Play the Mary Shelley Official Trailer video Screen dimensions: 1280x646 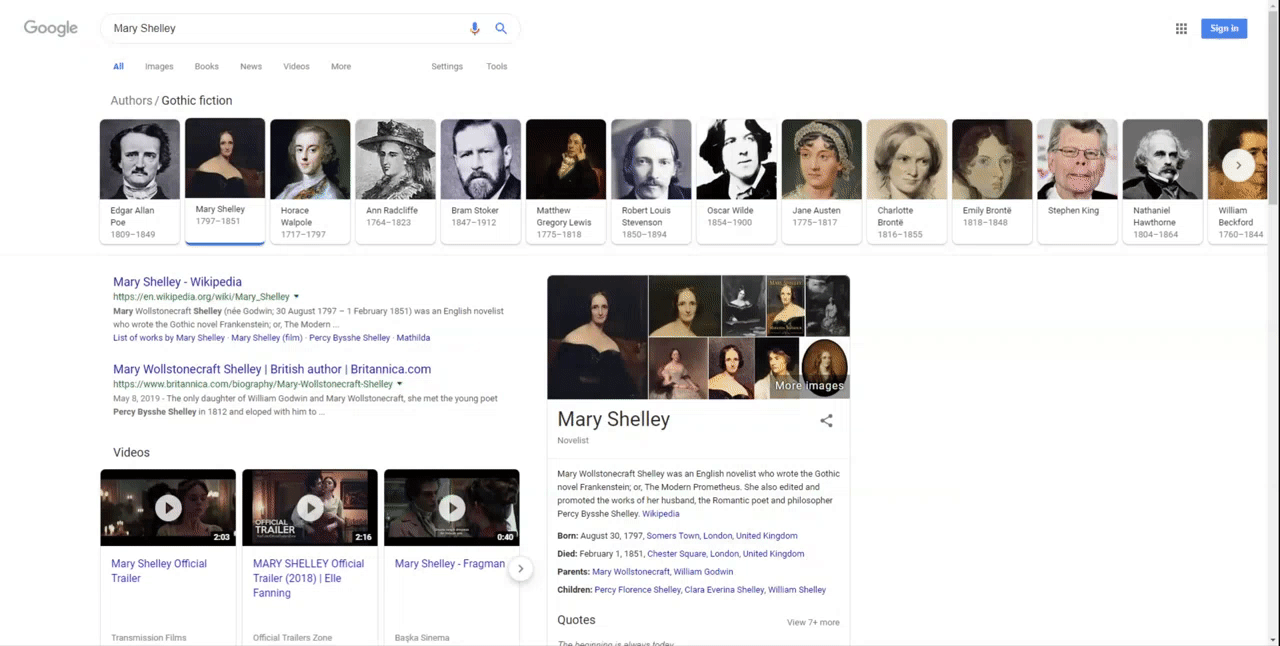point(168,508)
